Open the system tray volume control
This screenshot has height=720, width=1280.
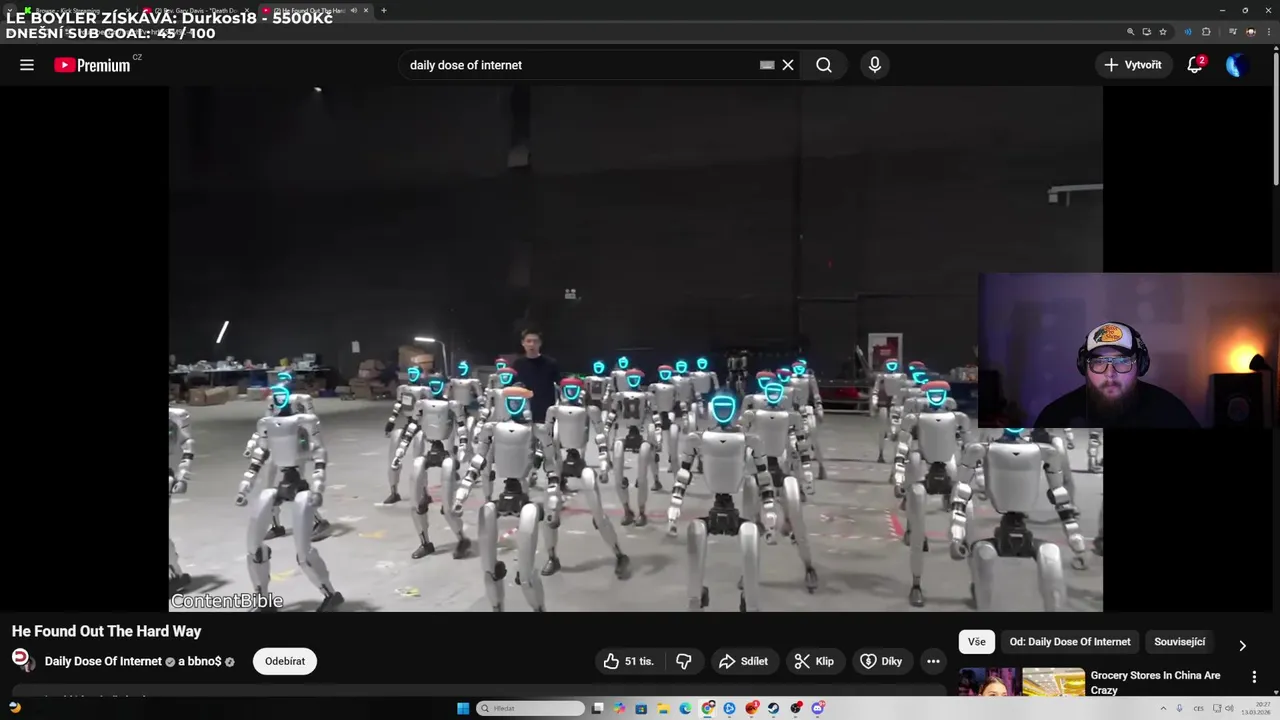1230,709
